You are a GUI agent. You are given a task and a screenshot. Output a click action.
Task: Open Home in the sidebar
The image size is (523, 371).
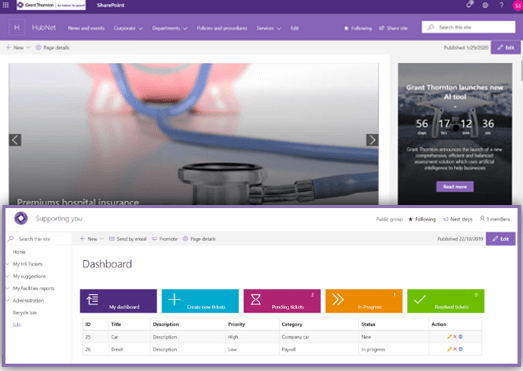[19, 252]
